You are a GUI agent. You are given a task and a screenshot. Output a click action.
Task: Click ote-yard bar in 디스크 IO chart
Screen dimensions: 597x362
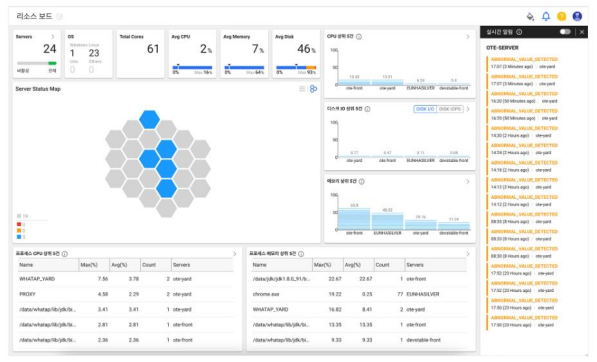click(354, 156)
